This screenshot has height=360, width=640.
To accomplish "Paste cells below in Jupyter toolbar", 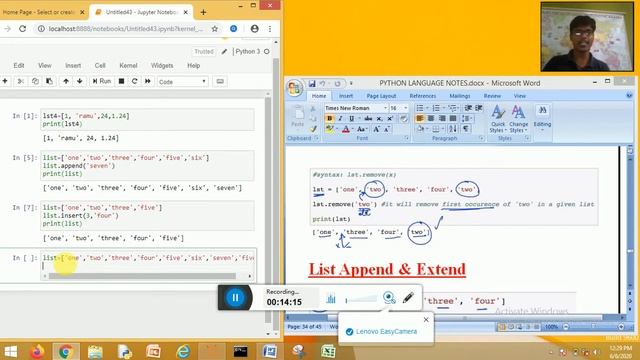I will 49,81.
